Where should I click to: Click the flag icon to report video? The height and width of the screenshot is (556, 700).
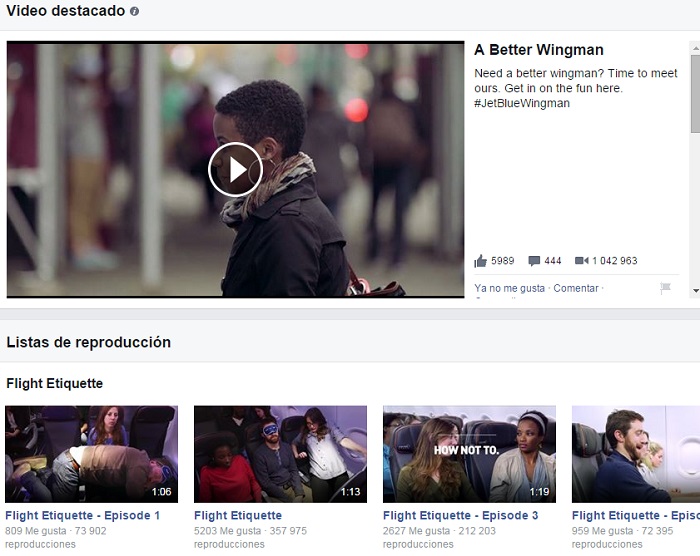tap(665, 288)
